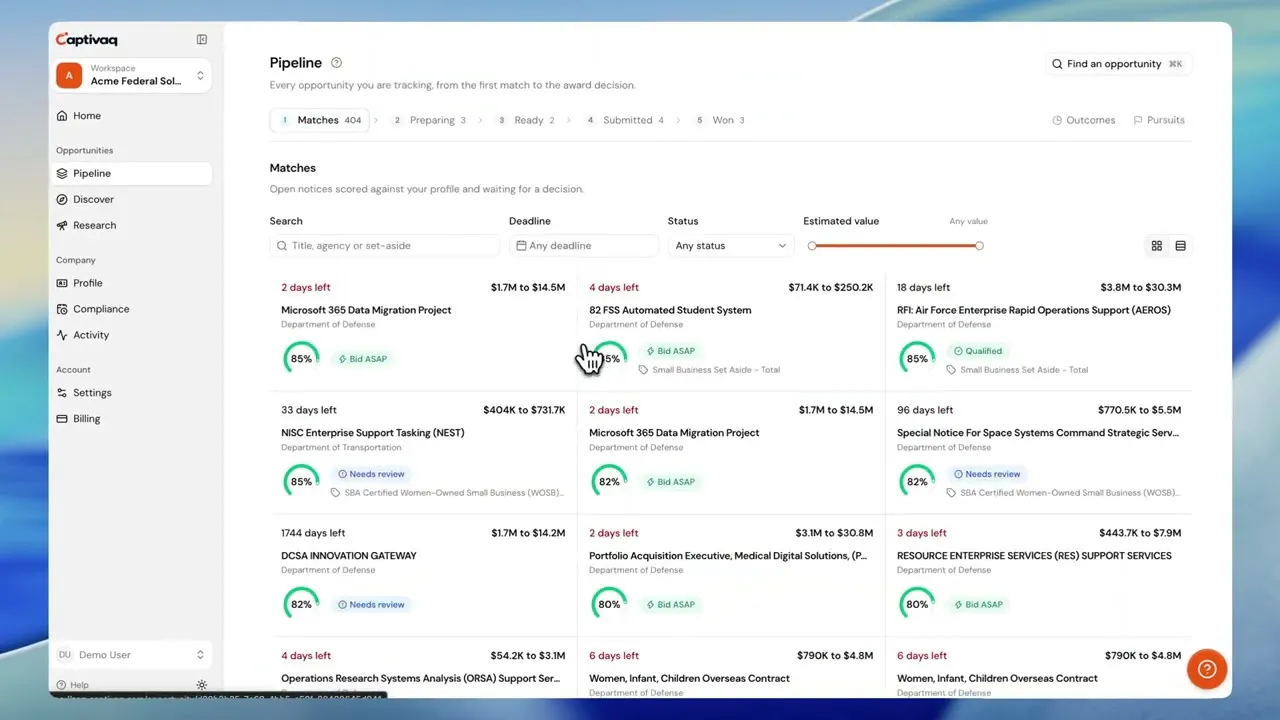1280x720 pixels.
Task: Click the "1744 days left" text
Action: tap(312, 533)
